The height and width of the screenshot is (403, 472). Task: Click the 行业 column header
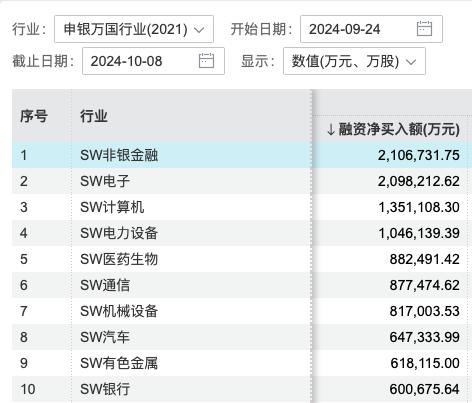tap(94, 116)
